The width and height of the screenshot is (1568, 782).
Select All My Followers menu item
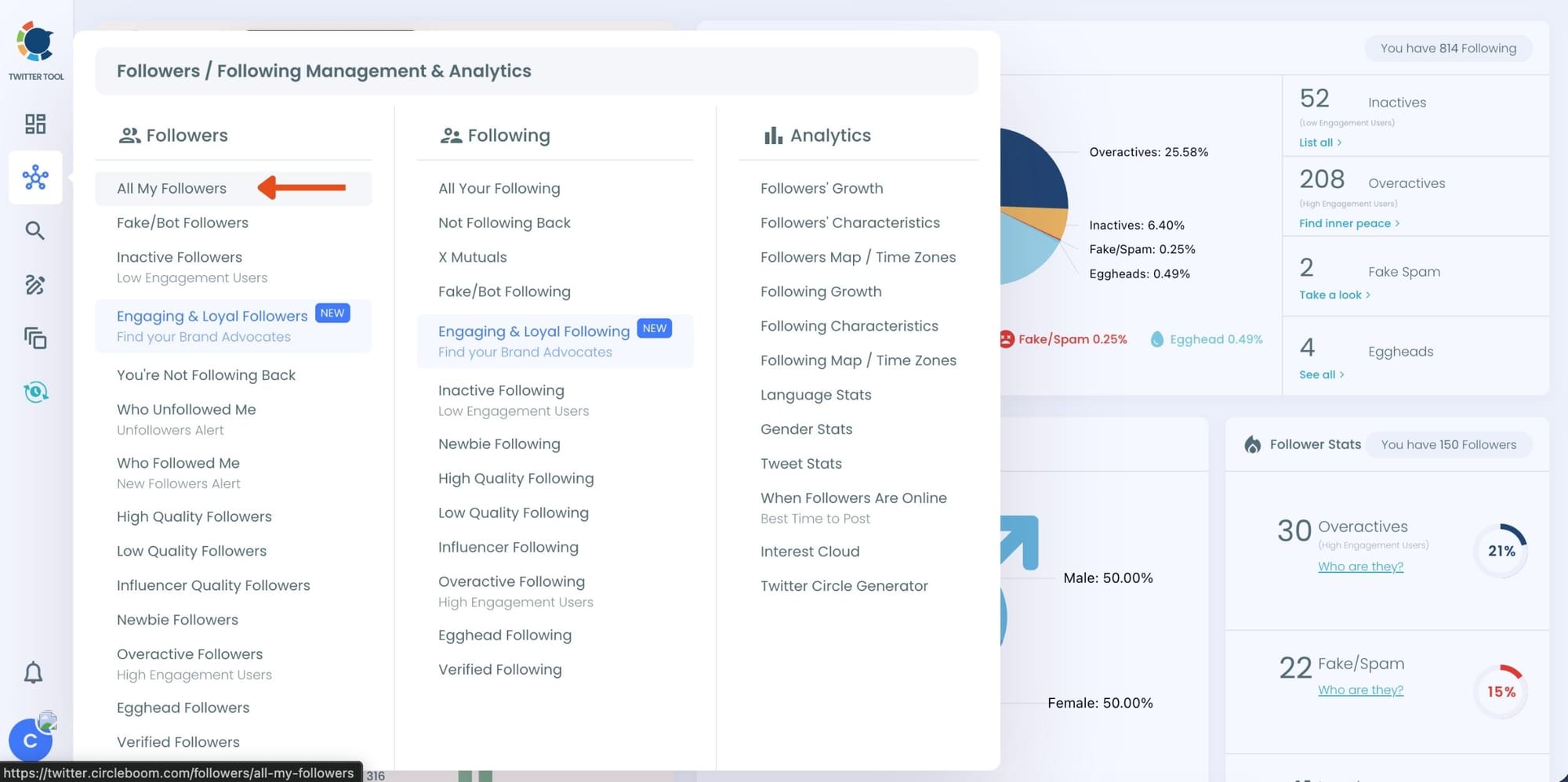(172, 188)
